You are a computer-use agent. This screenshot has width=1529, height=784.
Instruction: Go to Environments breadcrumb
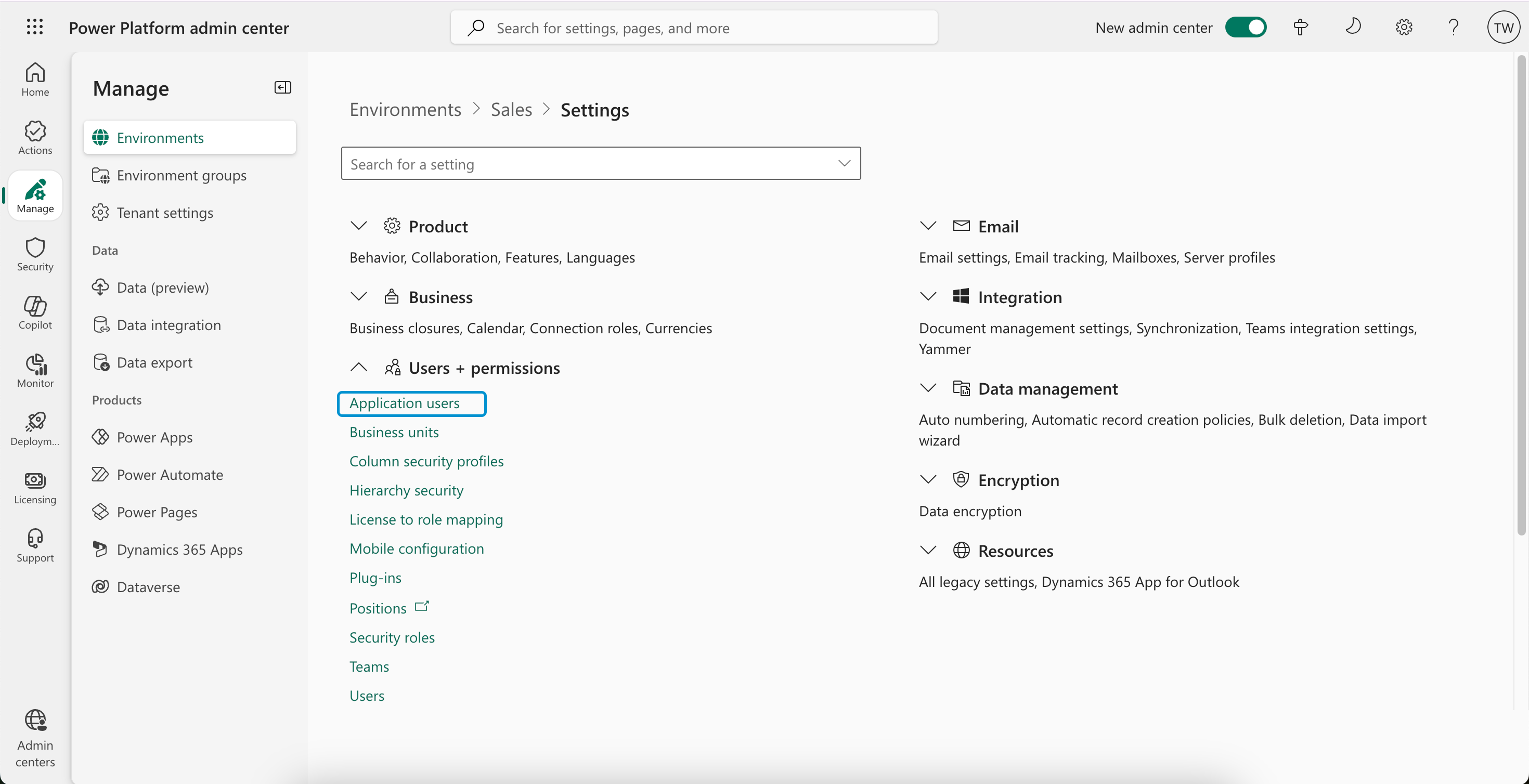405,110
